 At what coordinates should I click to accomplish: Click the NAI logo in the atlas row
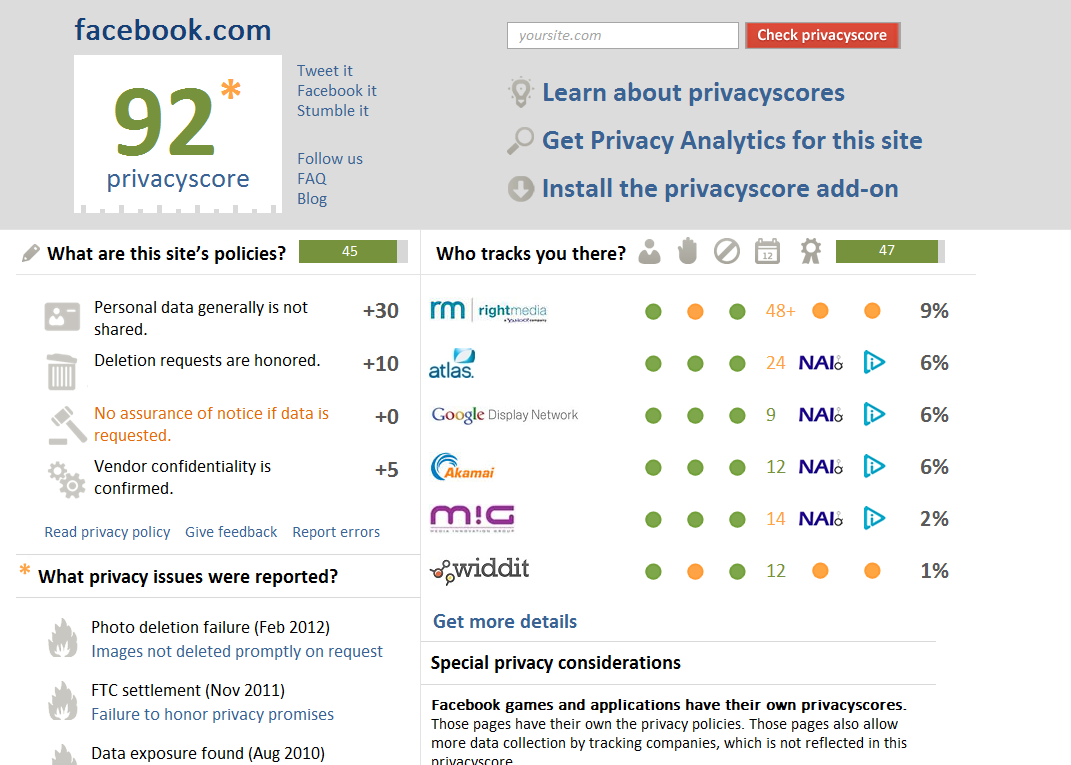pos(821,363)
